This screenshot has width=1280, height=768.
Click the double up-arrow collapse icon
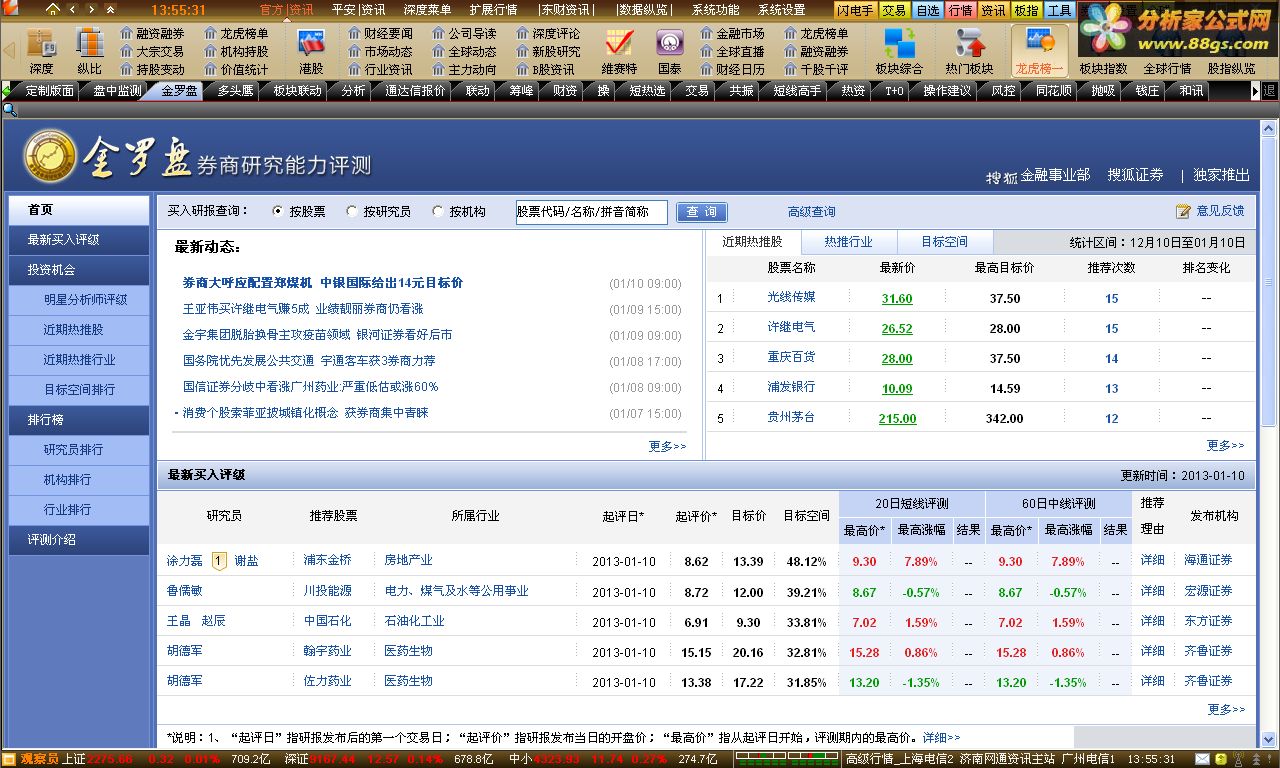pyautogui.click(x=110, y=9)
